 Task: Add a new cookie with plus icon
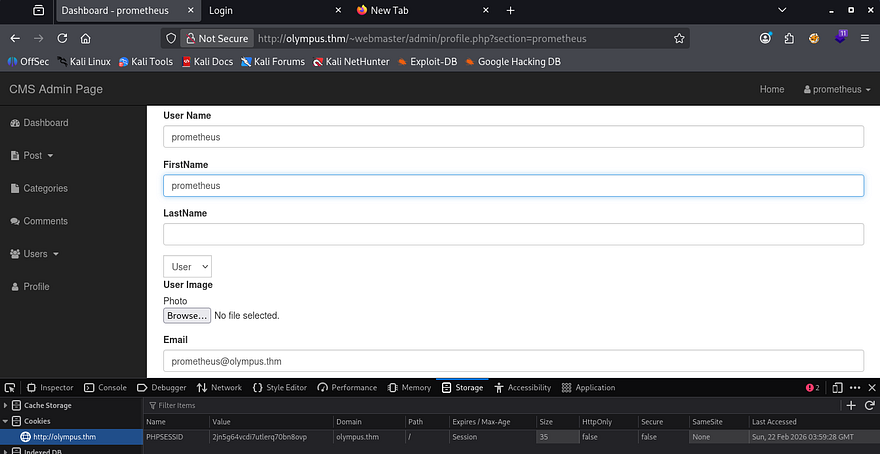[x=851, y=405]
